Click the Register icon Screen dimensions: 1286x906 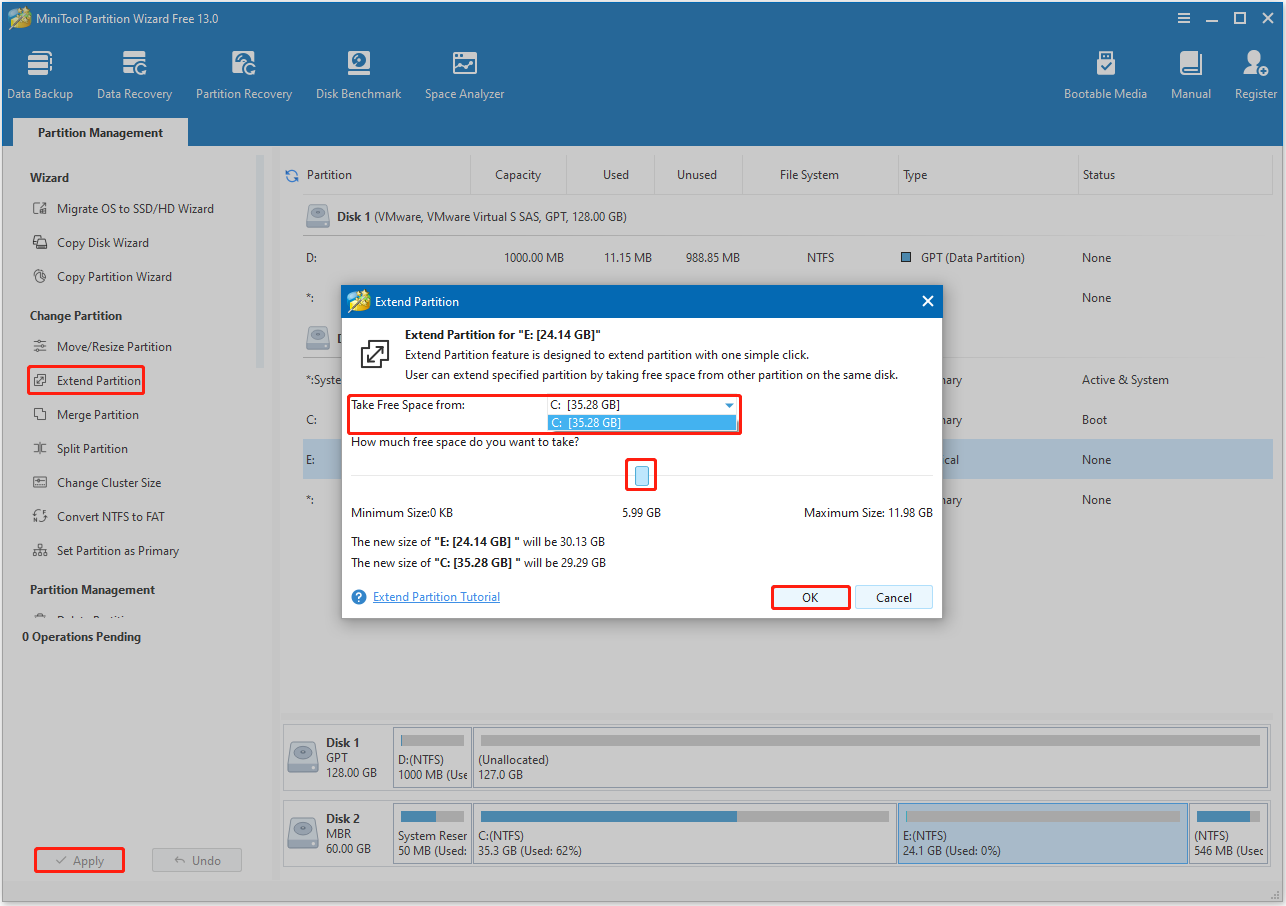click(1254, 72)
